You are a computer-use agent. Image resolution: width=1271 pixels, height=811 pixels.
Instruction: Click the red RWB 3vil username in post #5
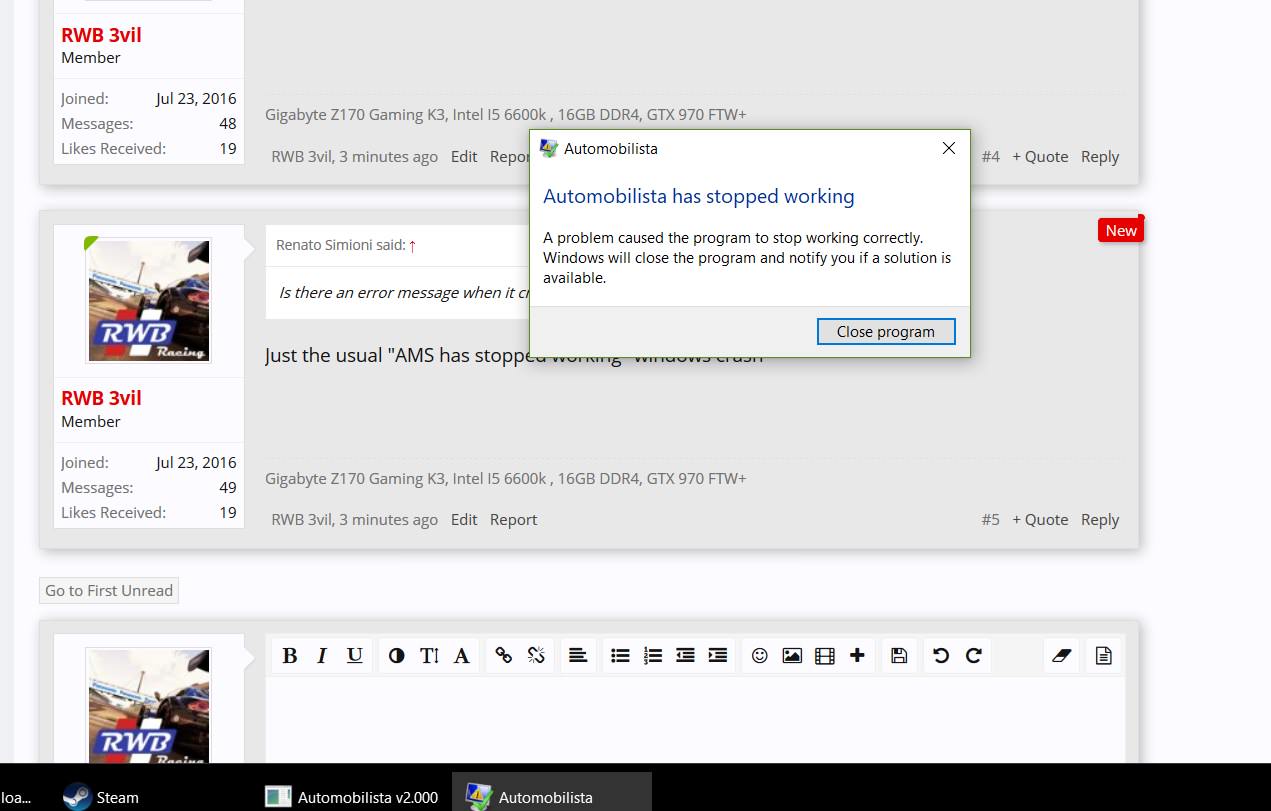(101, 398)
